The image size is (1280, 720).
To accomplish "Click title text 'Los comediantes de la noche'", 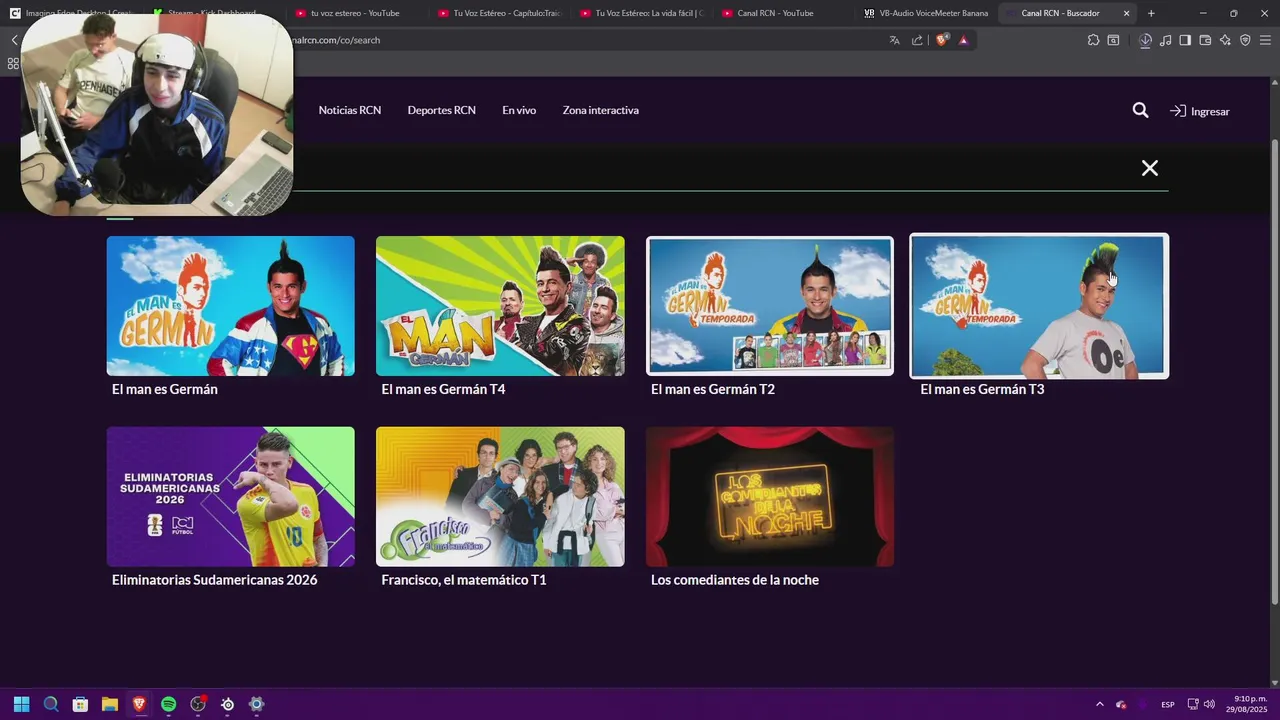I will click(x=735, y=580).
